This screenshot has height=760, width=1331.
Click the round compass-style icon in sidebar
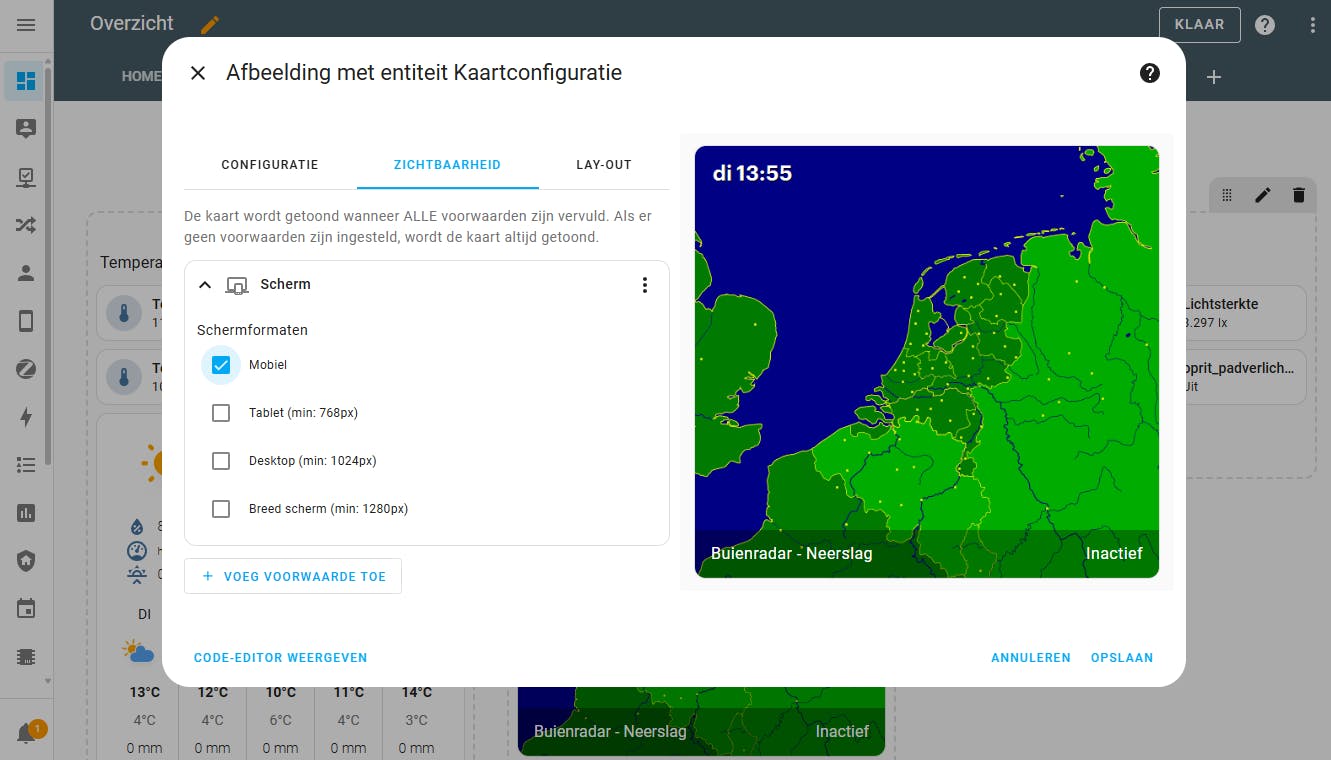click(x=26, y=369)
